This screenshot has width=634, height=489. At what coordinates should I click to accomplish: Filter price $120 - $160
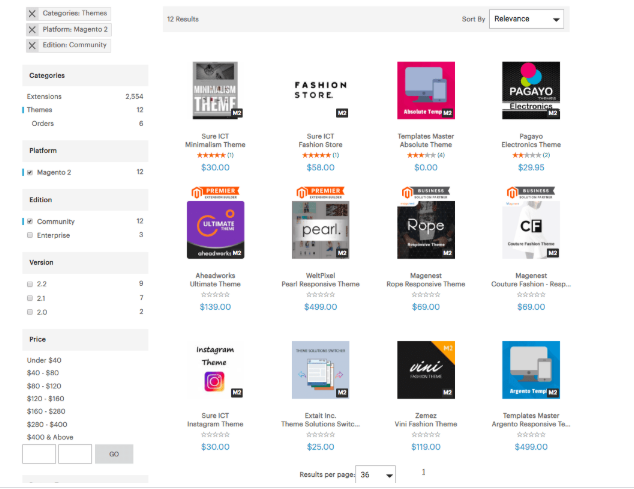point(45,398)
